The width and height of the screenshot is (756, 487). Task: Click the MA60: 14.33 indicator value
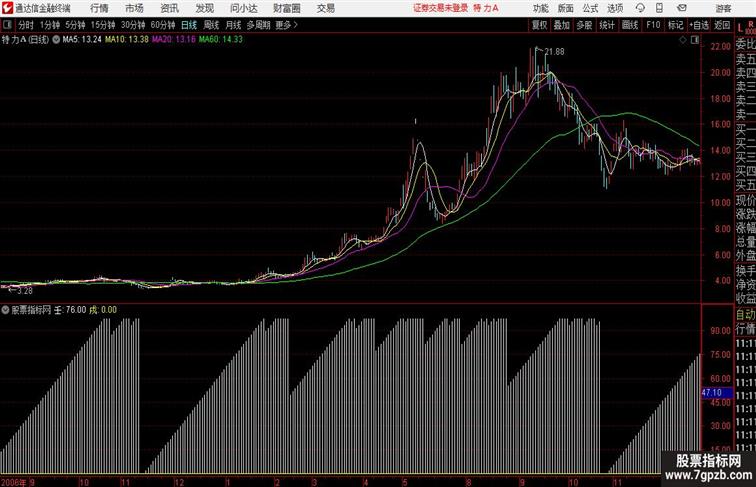point(221,40)
